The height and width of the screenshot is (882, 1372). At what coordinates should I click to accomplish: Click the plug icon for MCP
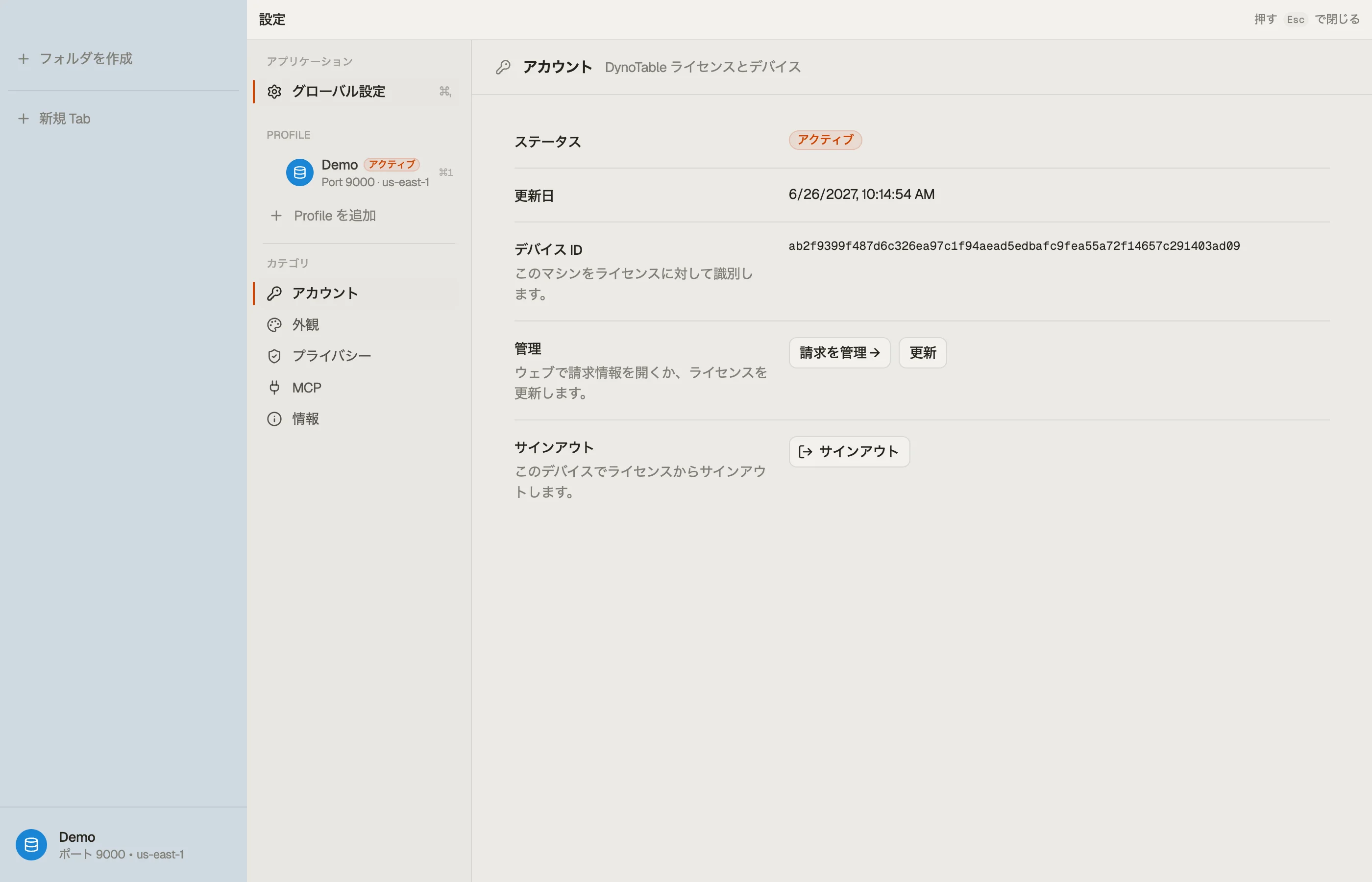coord(274,388)
